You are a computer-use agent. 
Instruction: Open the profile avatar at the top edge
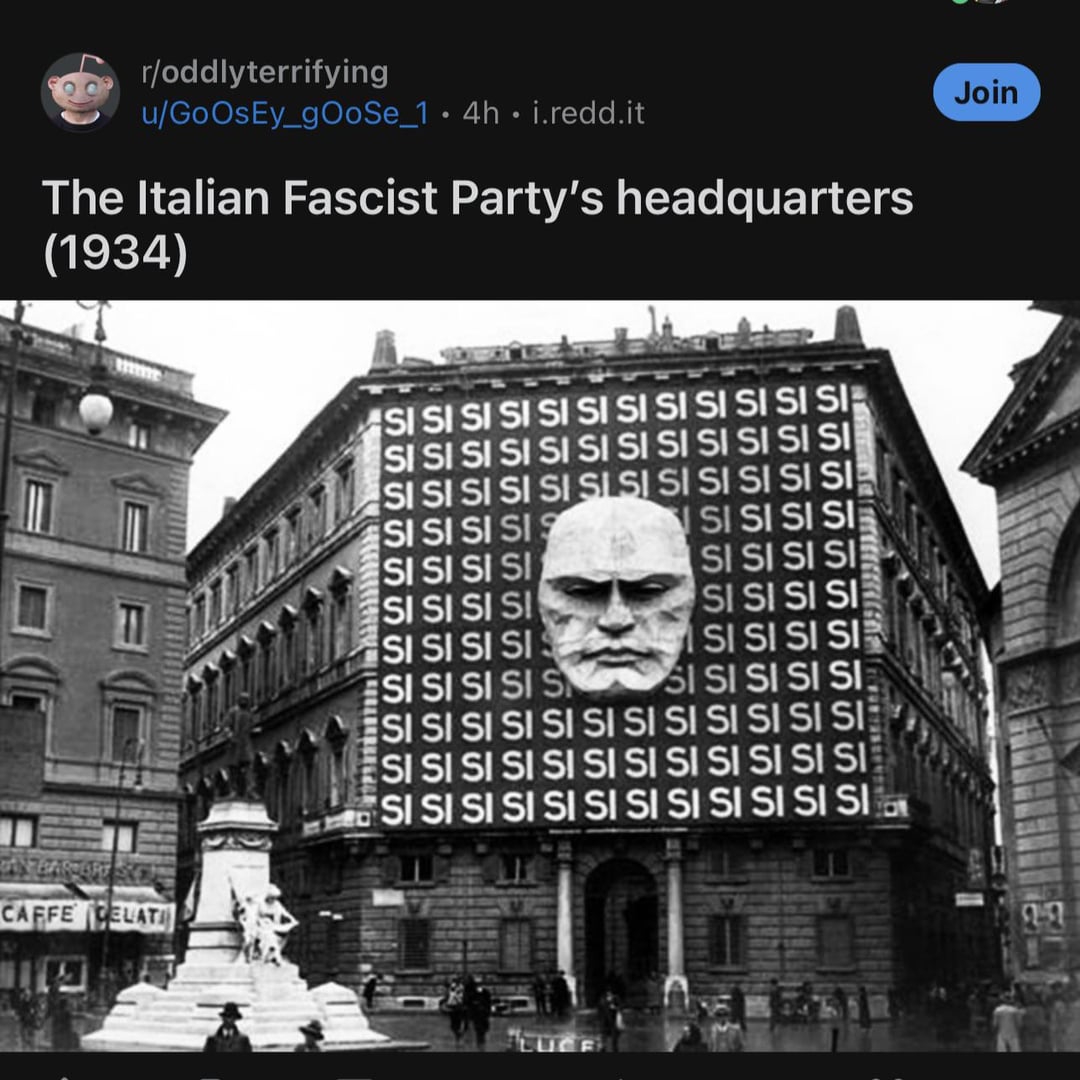(992, 2)
